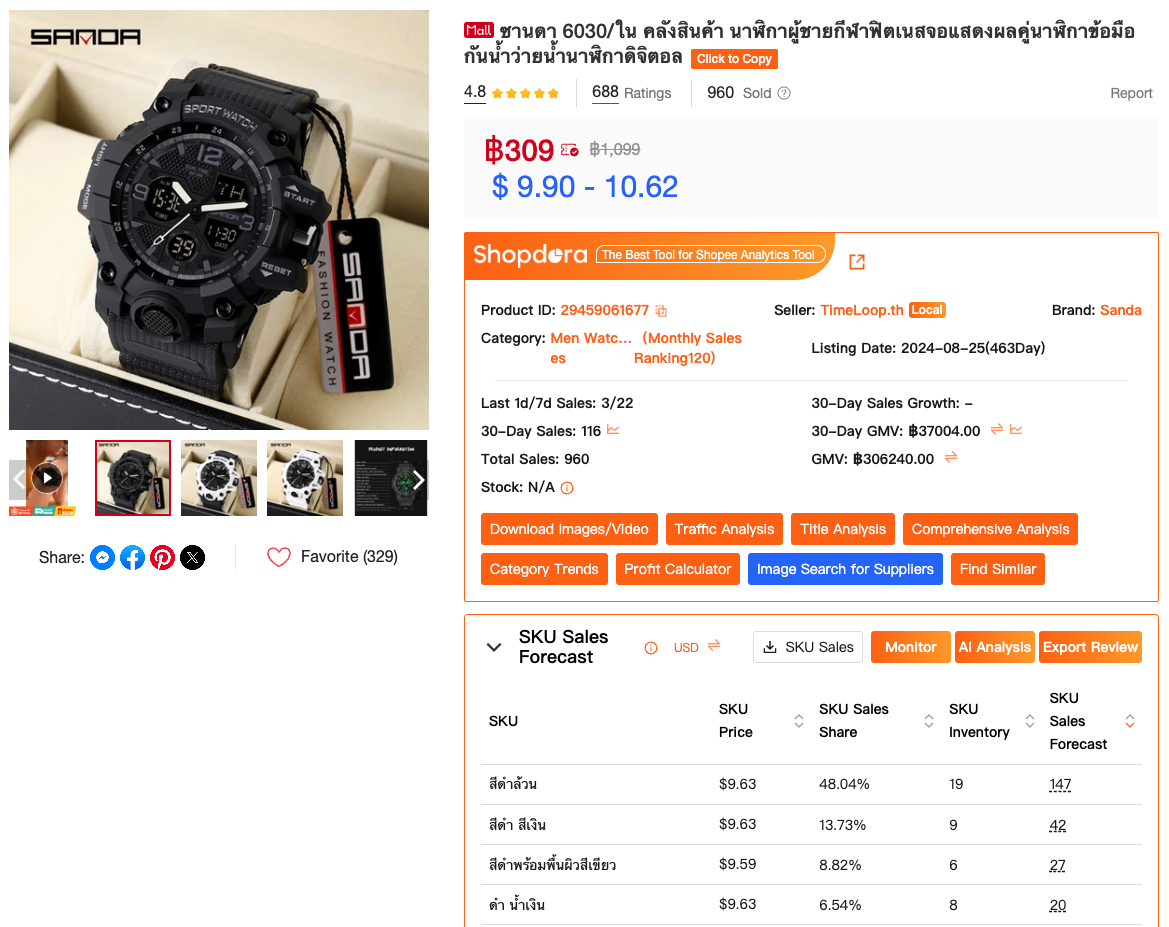The height and width of the screenshot is (927, 1169).
Task: Open 30-Day Sales trend chart icon
Action: pyautogui.click(x=613, y=430)
